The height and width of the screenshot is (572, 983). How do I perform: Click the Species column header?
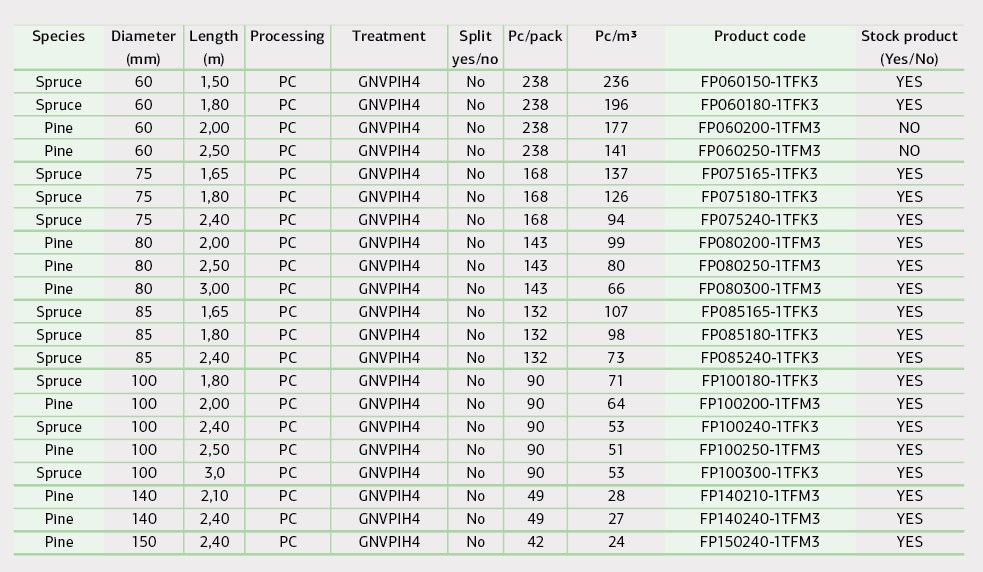click(58, 36)
